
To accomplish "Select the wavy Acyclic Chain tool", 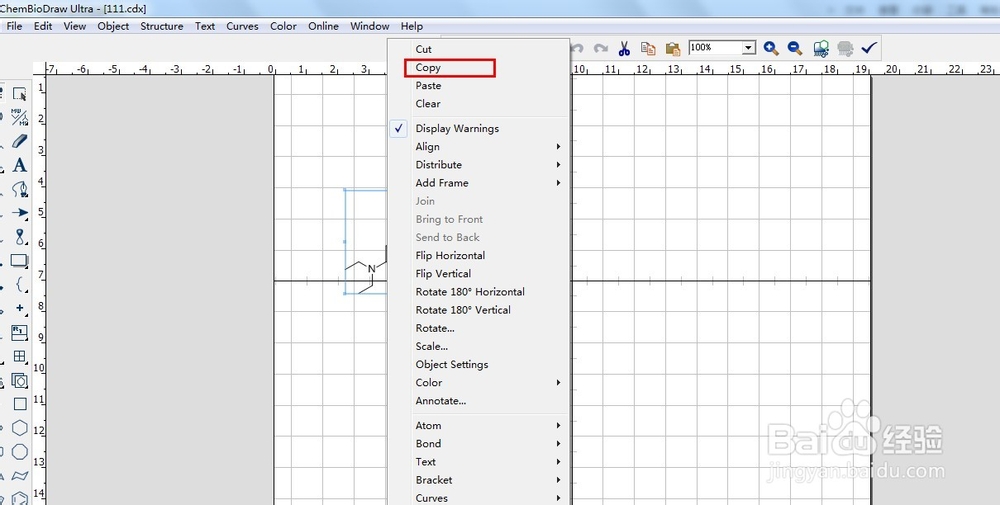I will click(20, 476).
